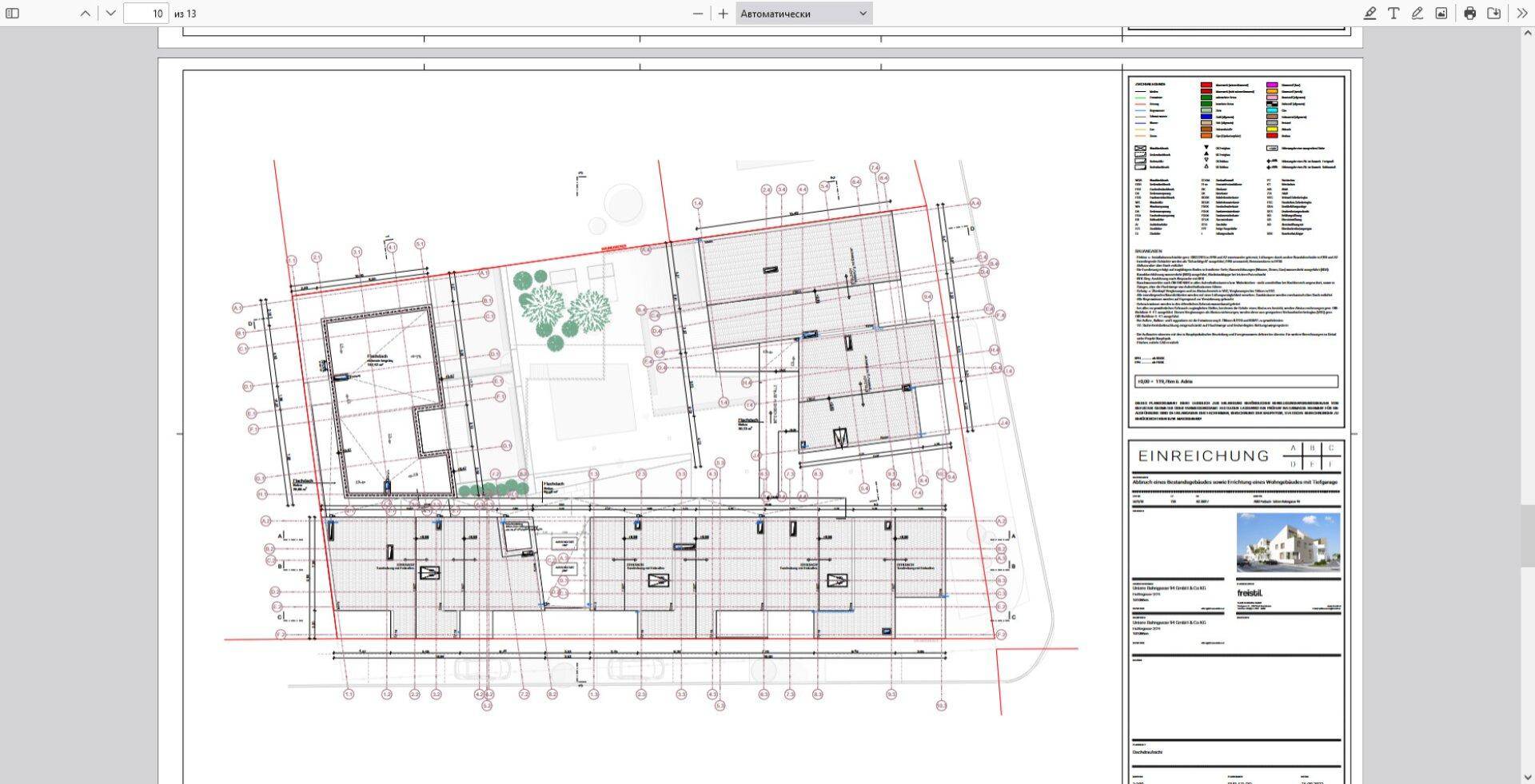Select the freehand draw tool
1535x784 pixels.
[x=1417, y=14]
